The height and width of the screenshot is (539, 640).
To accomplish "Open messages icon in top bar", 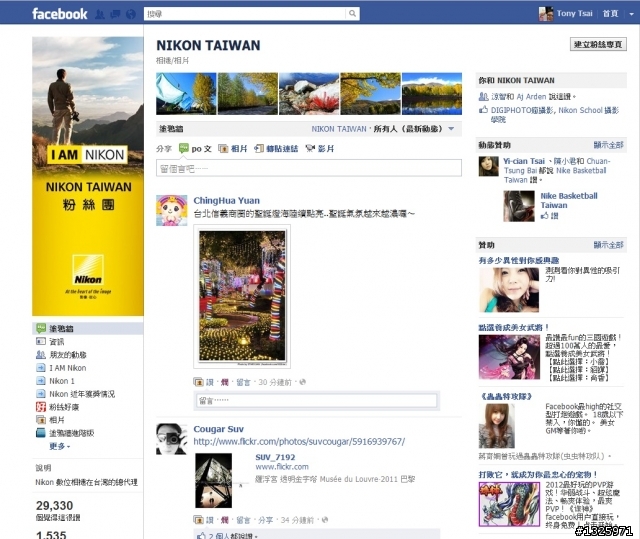I will point(116,14).
